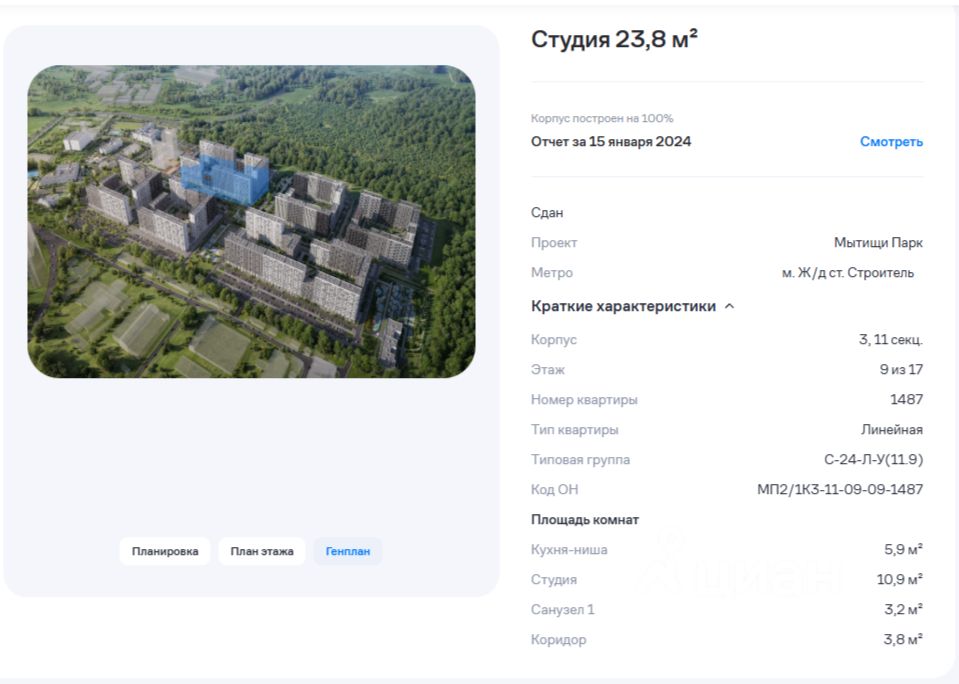
Task: Switch to the Планировка tab
Action: (165, 551)
